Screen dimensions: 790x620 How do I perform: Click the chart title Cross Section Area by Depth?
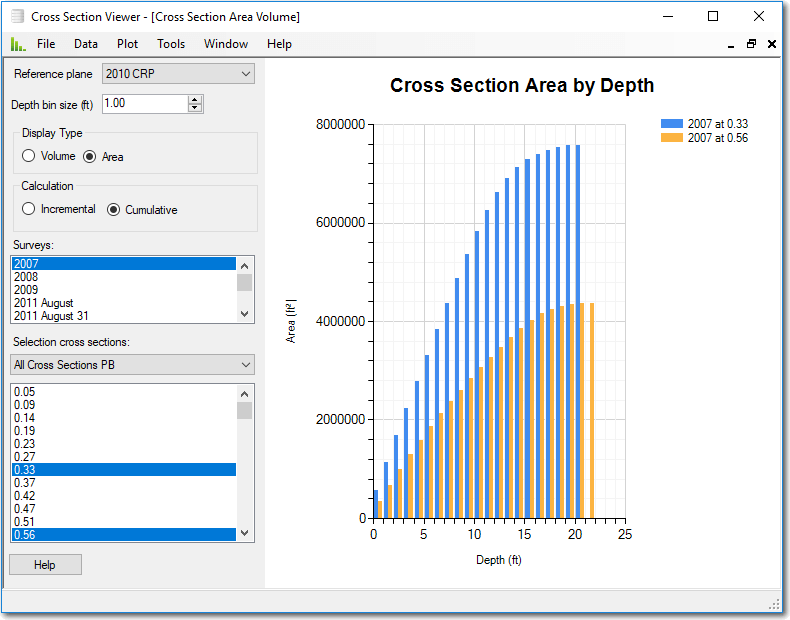[522, 86]
